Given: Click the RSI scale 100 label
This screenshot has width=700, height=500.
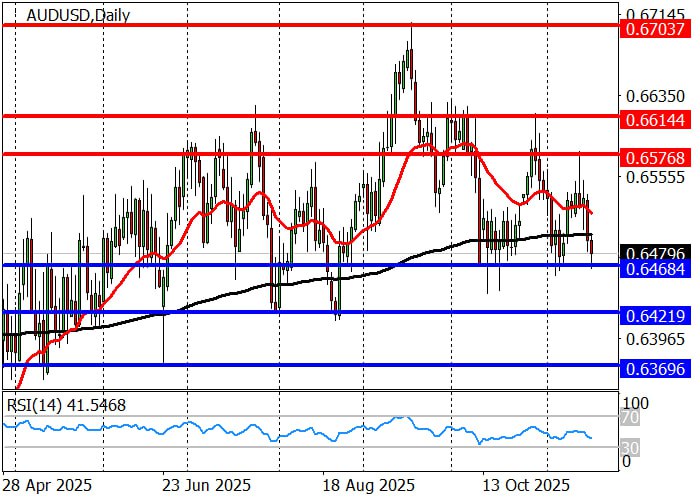Looking at the screenshot, I should pyautogui.click(x=636, y=402).
